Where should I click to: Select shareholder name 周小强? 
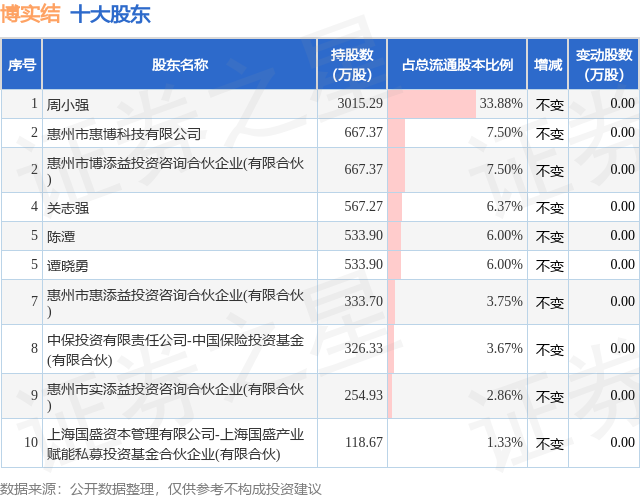click(68, 105)
